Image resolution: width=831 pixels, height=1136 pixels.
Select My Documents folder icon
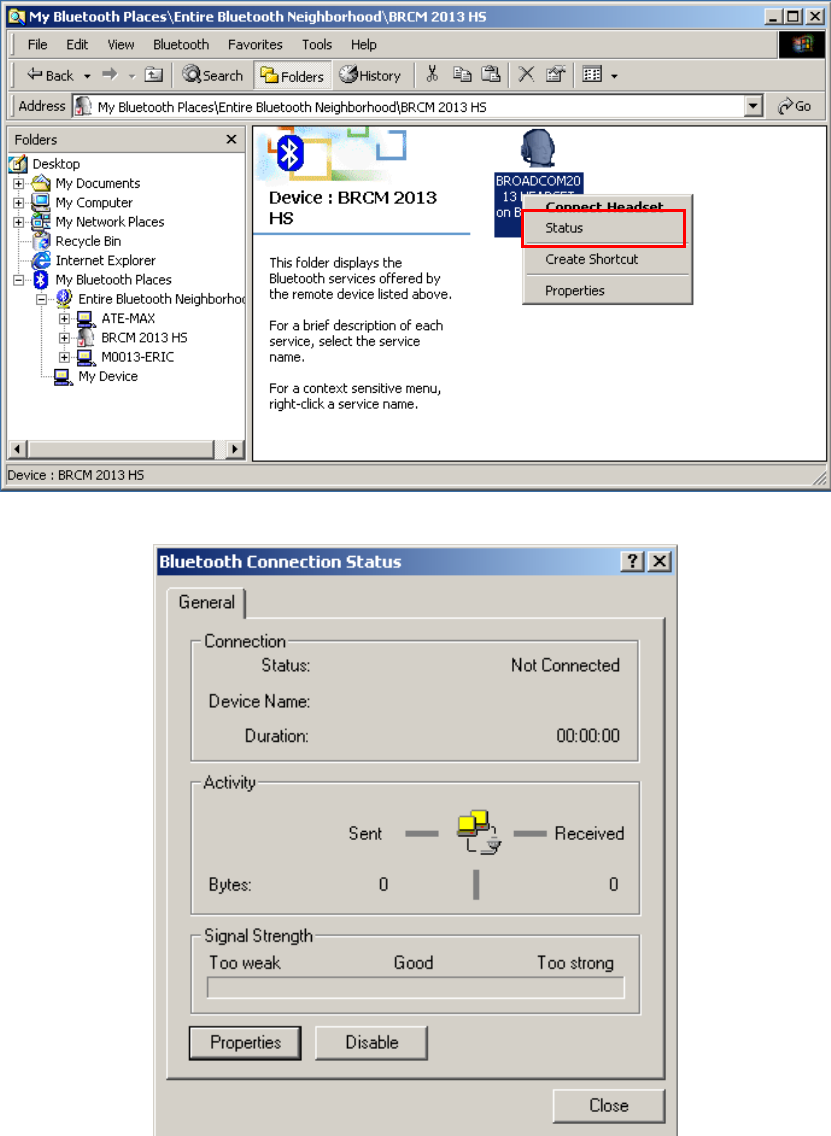(x=41, y=183)
